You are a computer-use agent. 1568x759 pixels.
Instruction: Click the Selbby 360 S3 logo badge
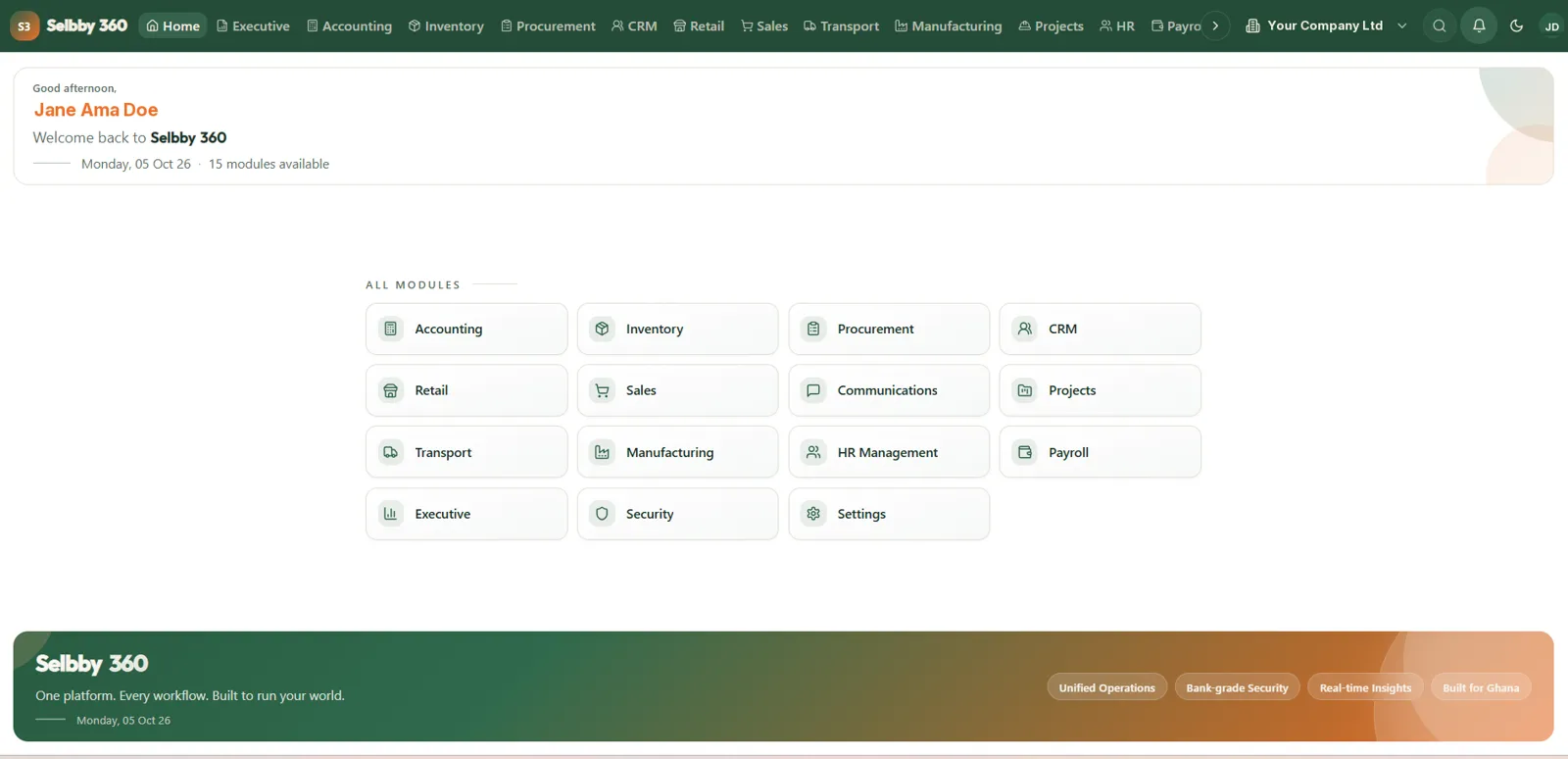click(x=24, y=26)
